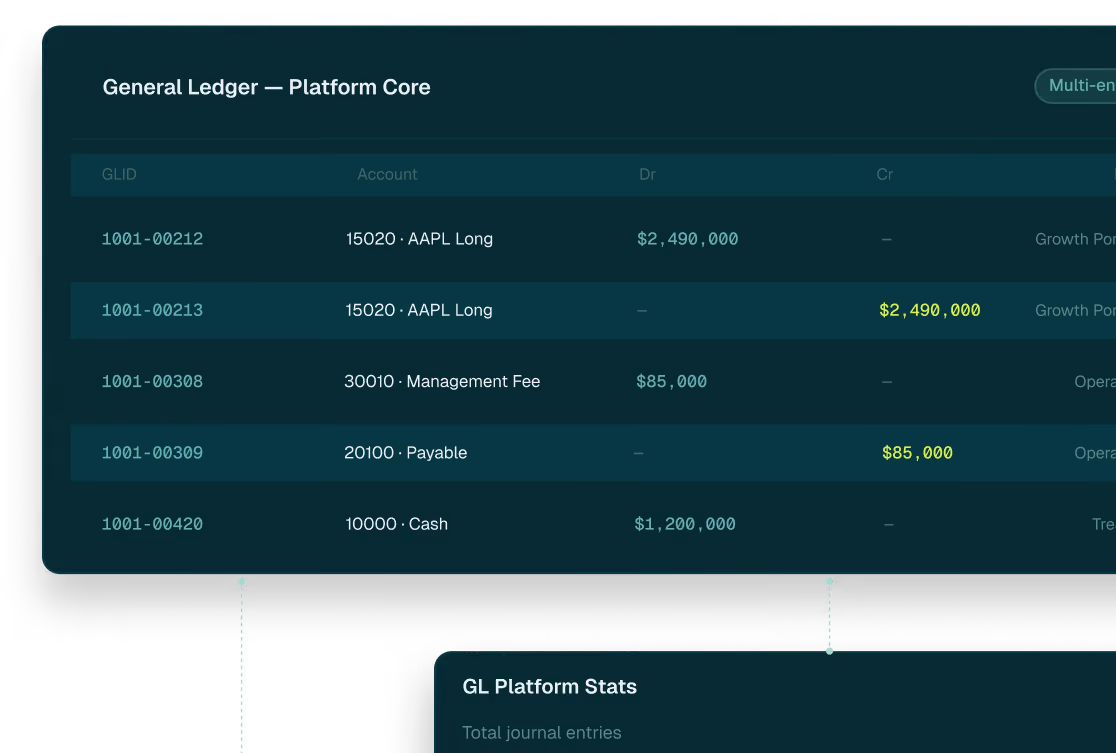Screen dimensions: 1116x753
Task: Click the $2,490,000 credit amount
Action: 930,310
